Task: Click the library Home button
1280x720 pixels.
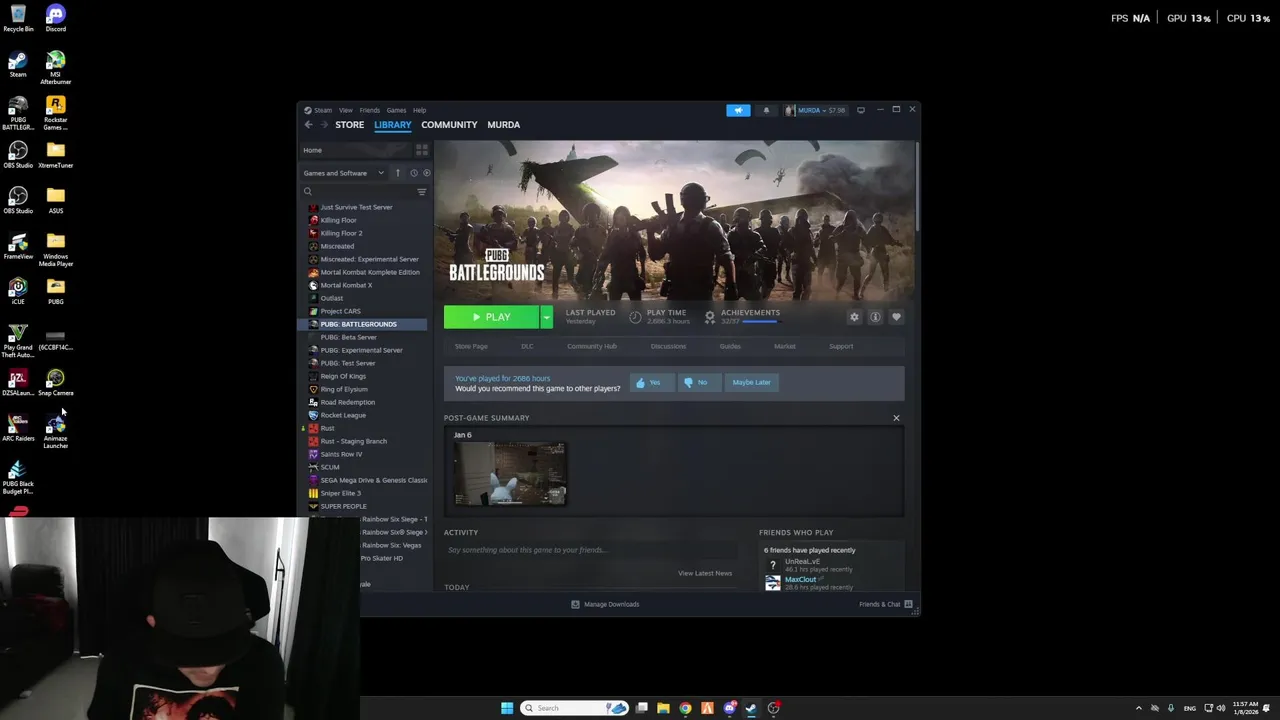Action: (355, 150)
